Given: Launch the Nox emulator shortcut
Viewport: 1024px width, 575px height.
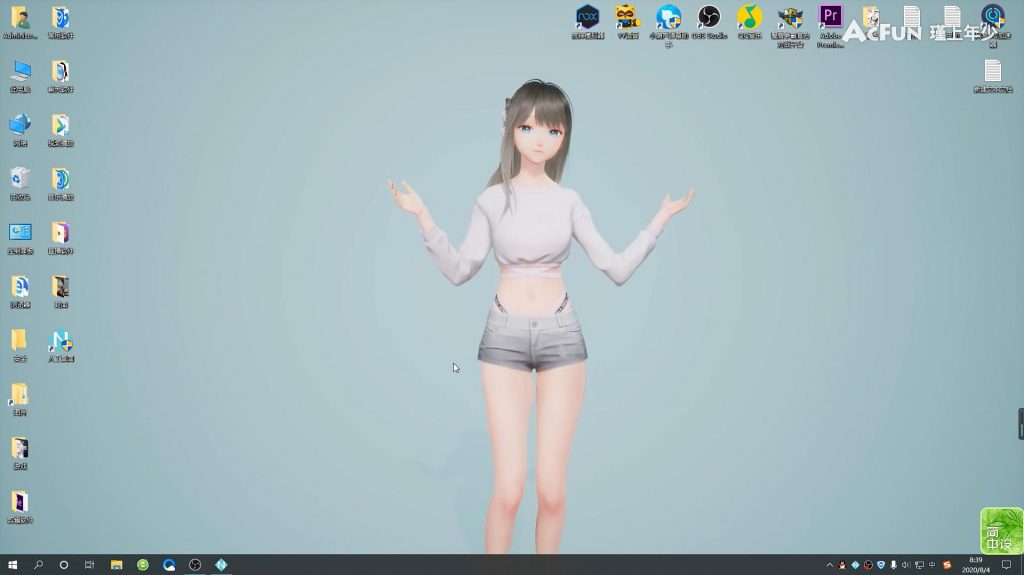Looking at the screenshot, I should [588, 22].
